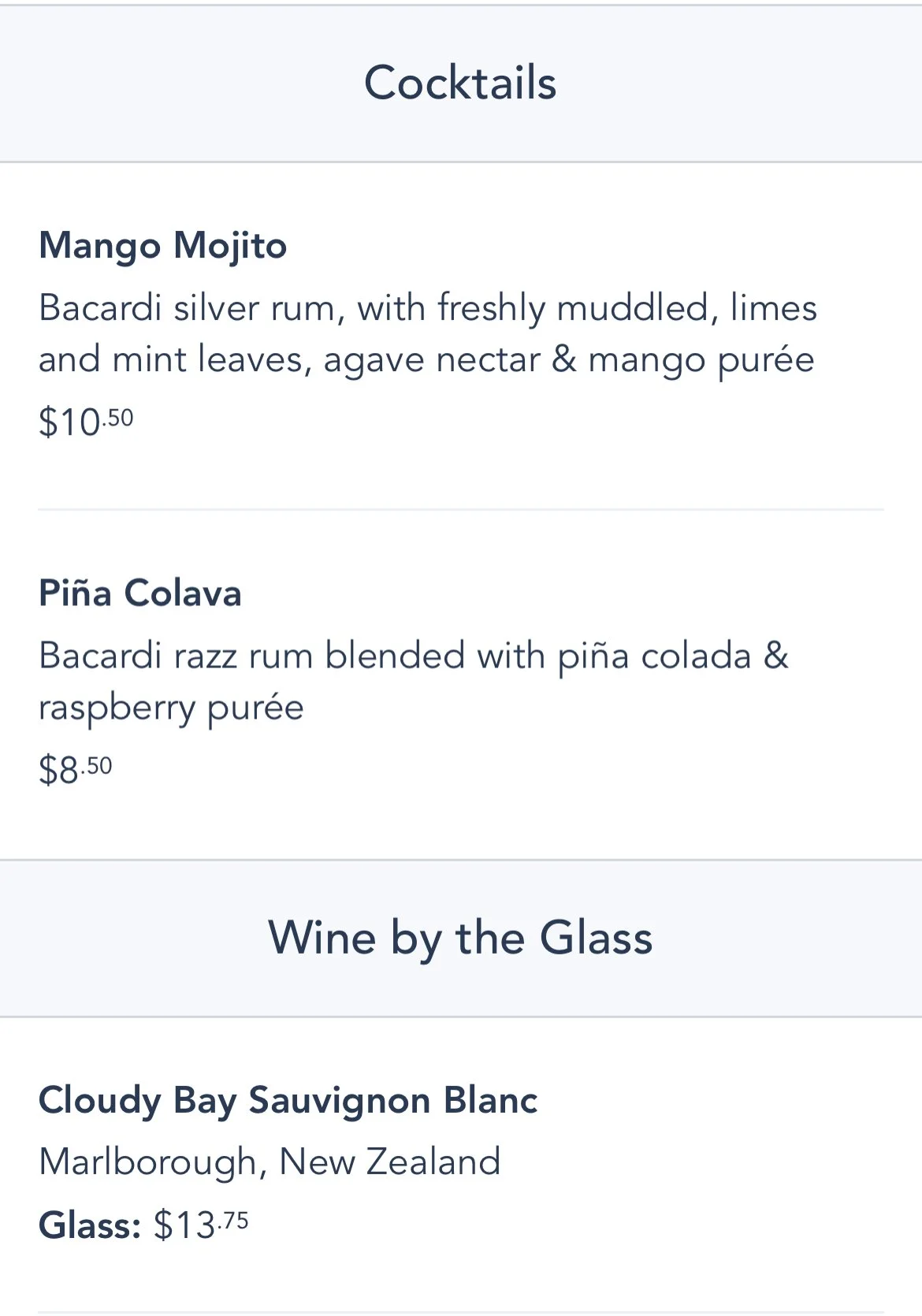Tap the $8.50 Piña Colava price
This screenshot has height=1316, width=922.
(x=76, y=769)
